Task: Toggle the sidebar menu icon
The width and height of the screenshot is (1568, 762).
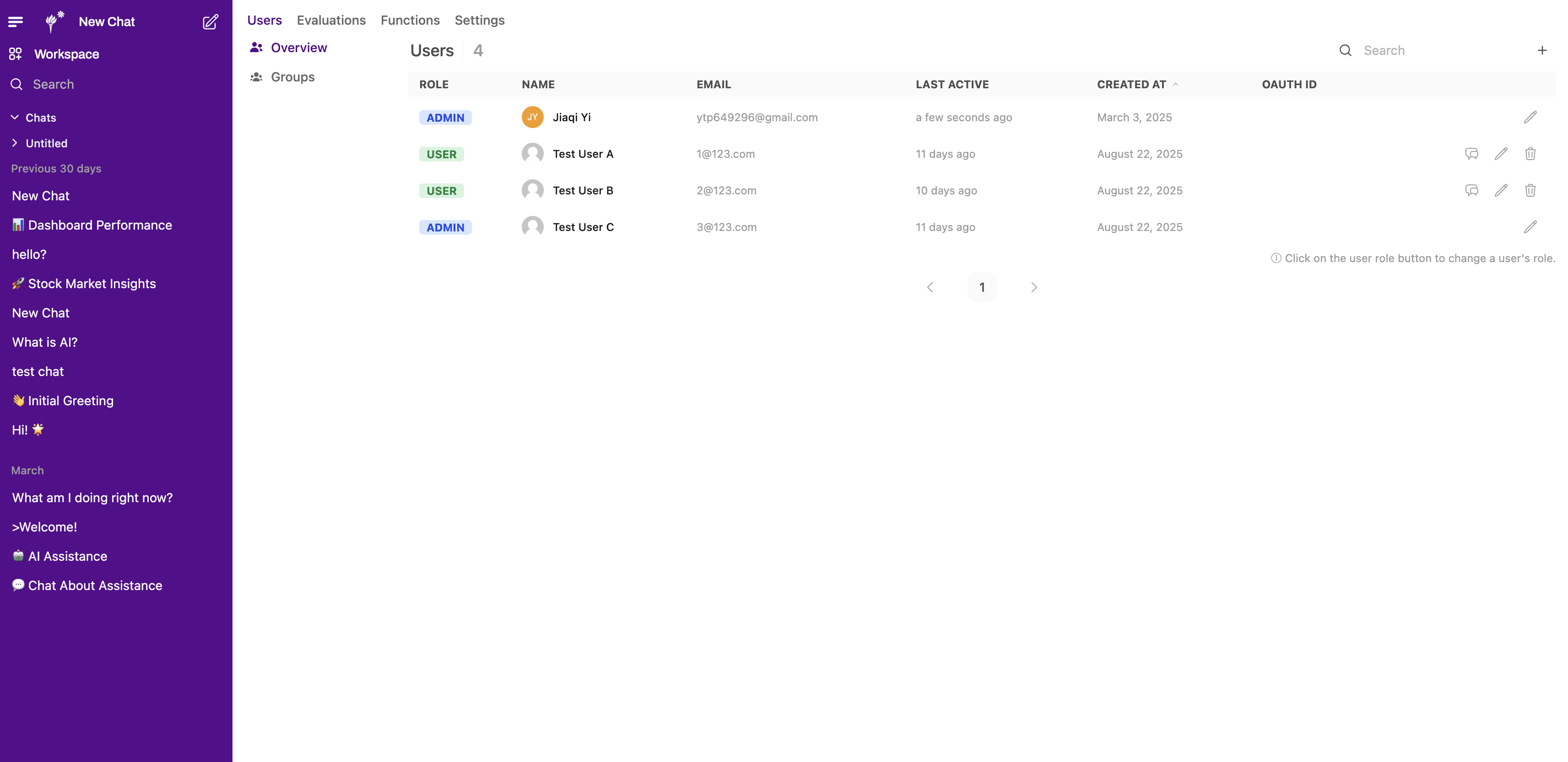Action: point(16,22)
